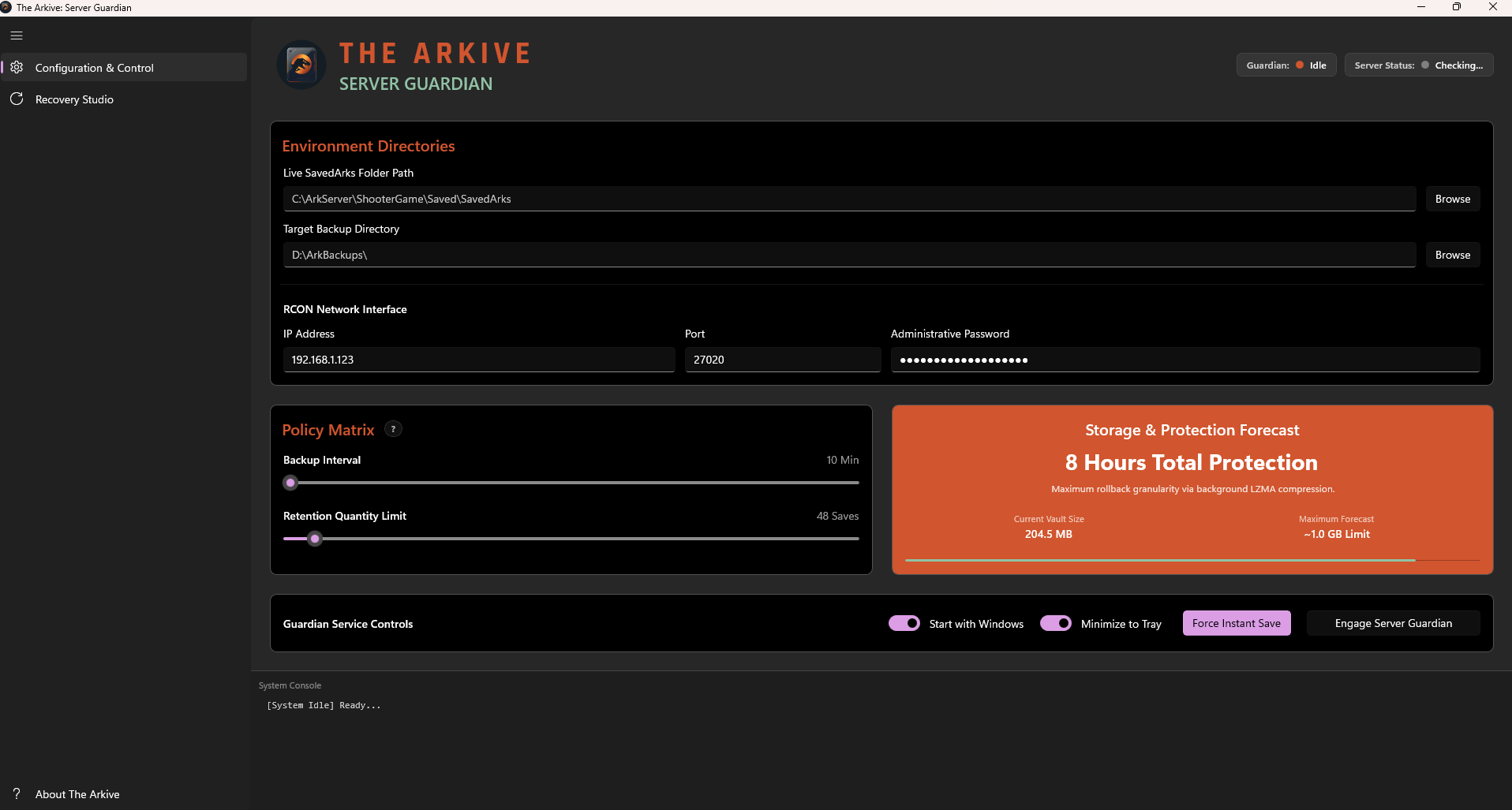Adjust the Backup Interval slider handle
Image resolution: width=1512 pixels, height=810 pixels.
click(290, 483)
